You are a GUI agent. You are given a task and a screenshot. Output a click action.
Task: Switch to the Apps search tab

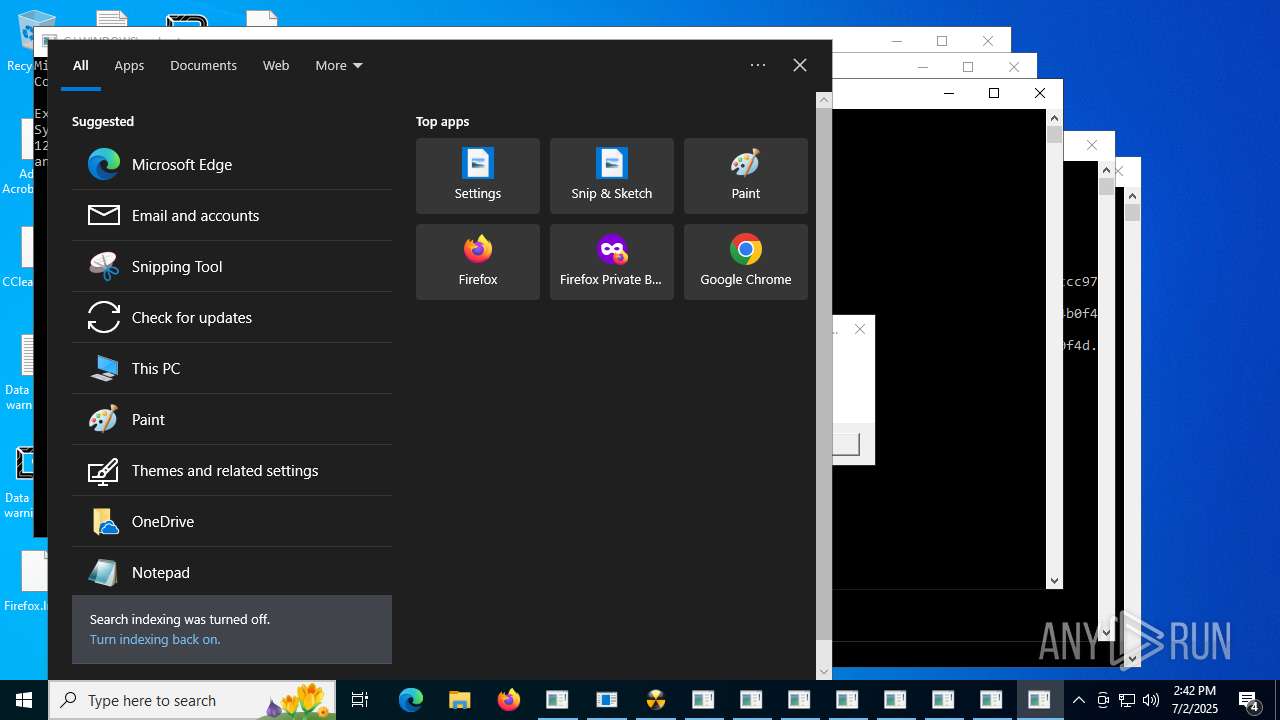click(x=129, y=65)
